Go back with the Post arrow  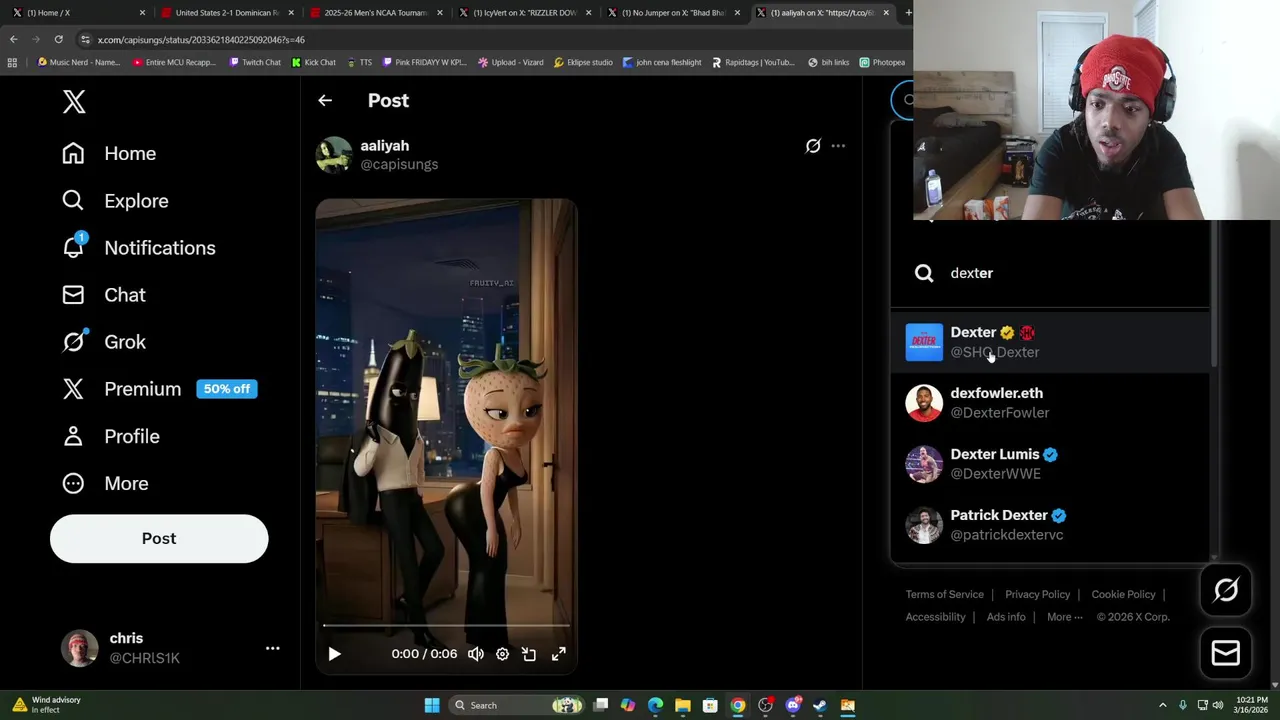325,100
